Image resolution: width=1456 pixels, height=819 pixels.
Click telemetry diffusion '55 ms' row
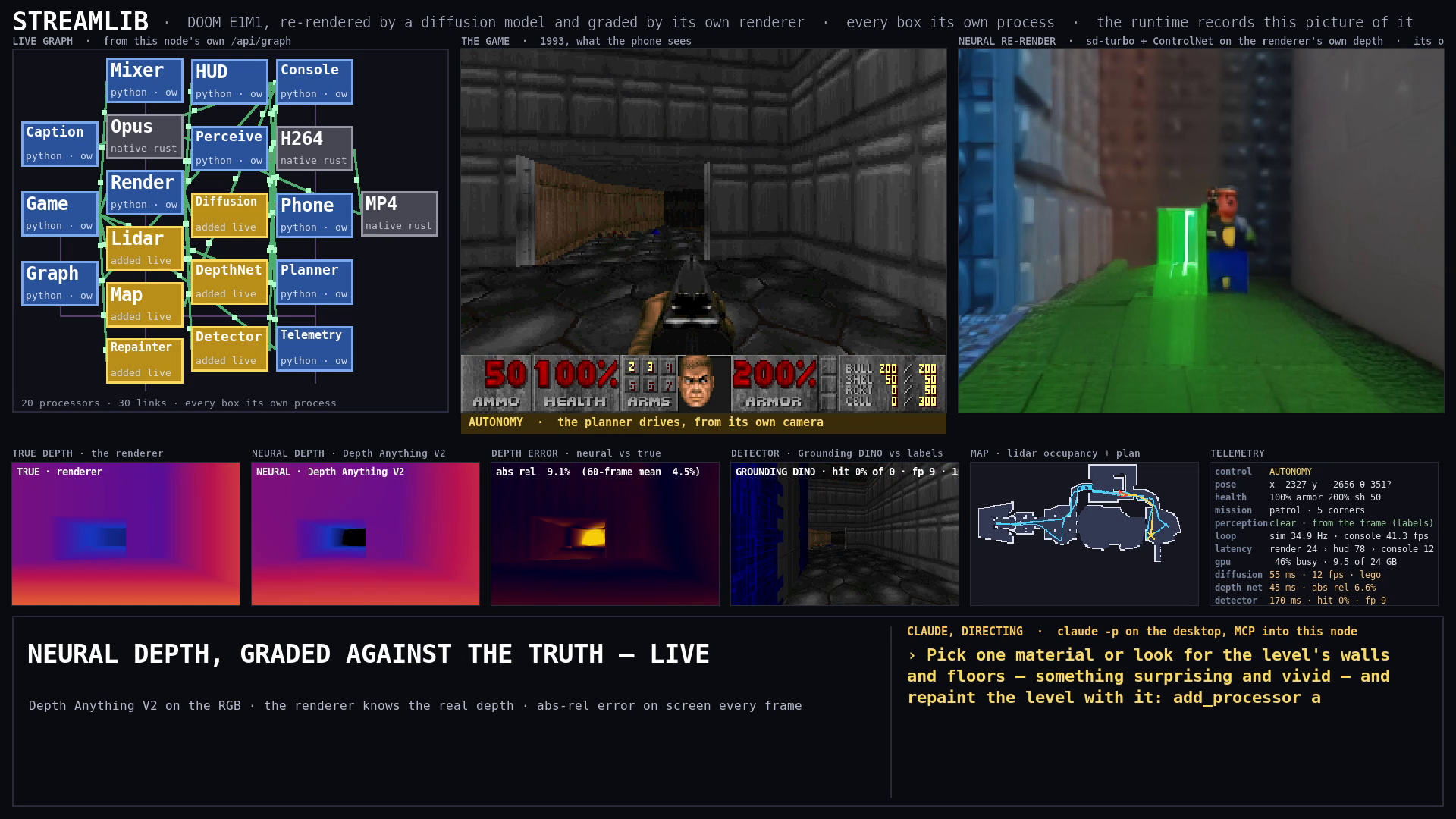pyautogui.click(x=1324, y=575)
